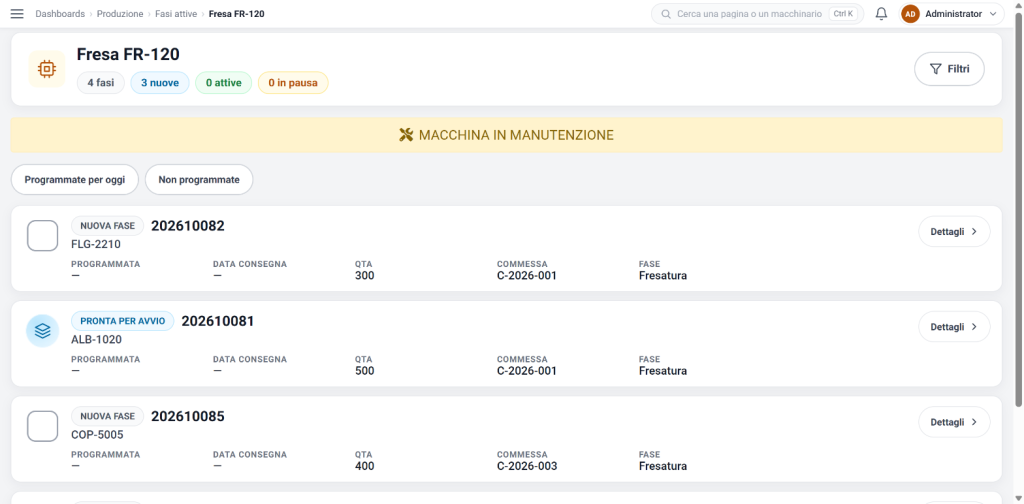The width and height of the screenshot is (1024, 504).
Task: Open Dettagli for phase 202610085
Action: pos(954,422)
